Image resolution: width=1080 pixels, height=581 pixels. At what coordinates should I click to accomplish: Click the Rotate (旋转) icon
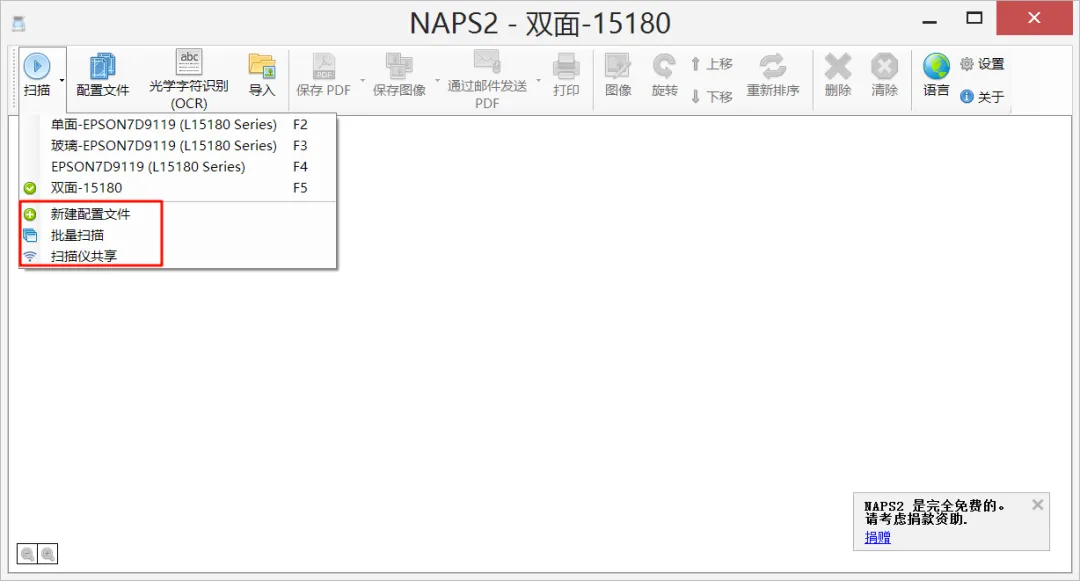coord(664,67)
